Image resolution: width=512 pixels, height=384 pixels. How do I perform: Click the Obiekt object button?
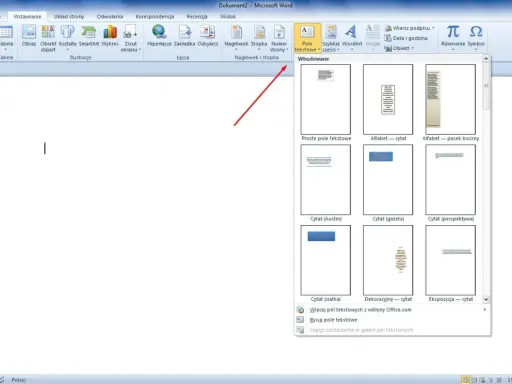[397, 48]
